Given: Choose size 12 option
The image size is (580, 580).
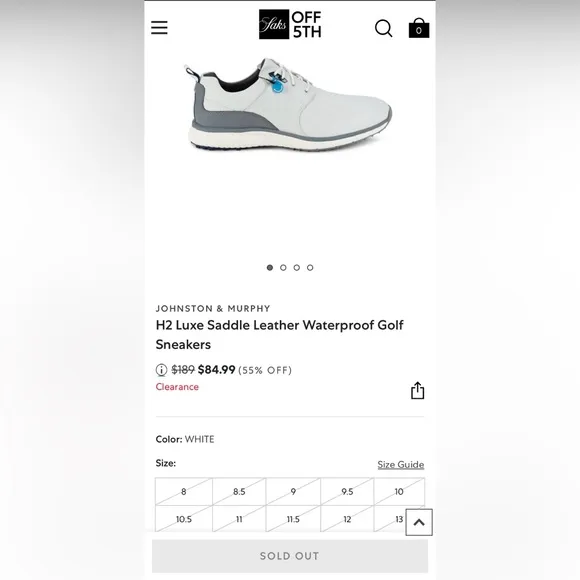Looking at the screenshot, I should (347, 519).
